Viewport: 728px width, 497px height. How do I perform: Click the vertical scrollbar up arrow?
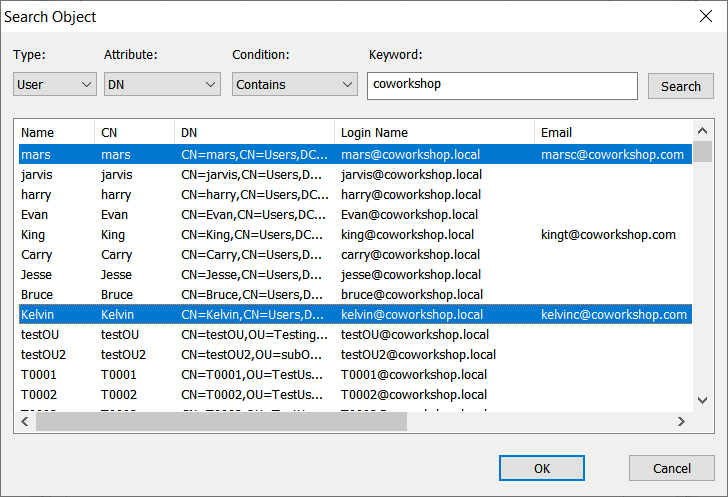pyautogui.click(x=702, y=131)
